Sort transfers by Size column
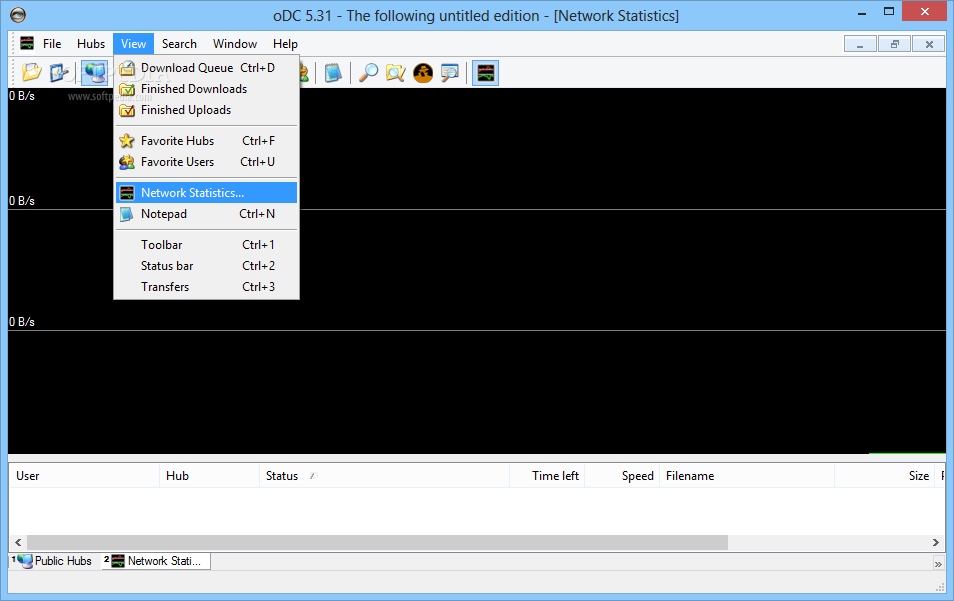Image resolution: width=954 pixels, height=601 pixels. pos(886,476)
